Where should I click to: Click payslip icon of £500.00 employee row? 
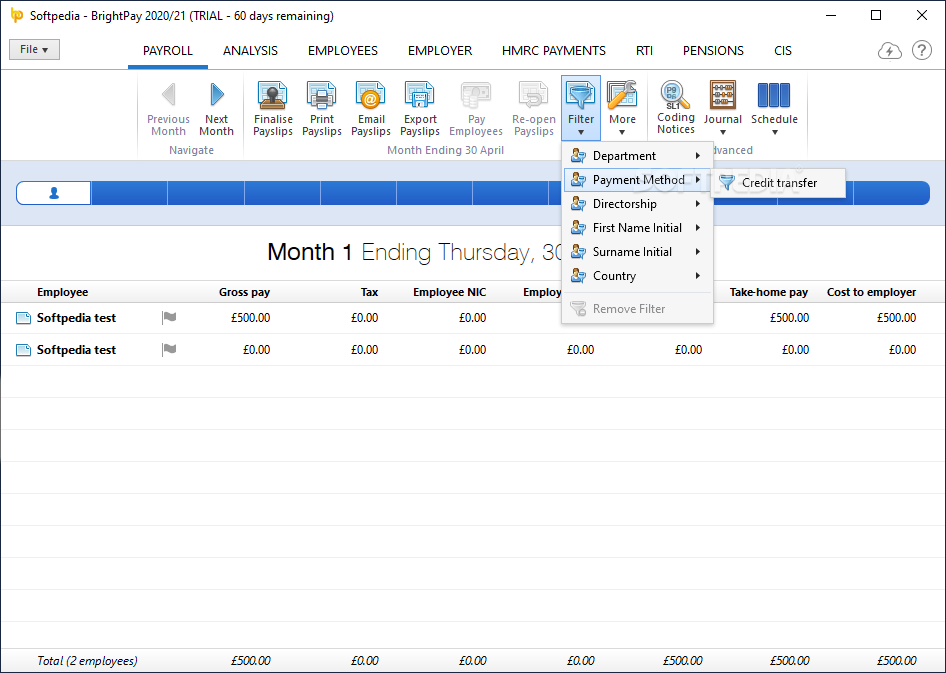coord(23,318)
